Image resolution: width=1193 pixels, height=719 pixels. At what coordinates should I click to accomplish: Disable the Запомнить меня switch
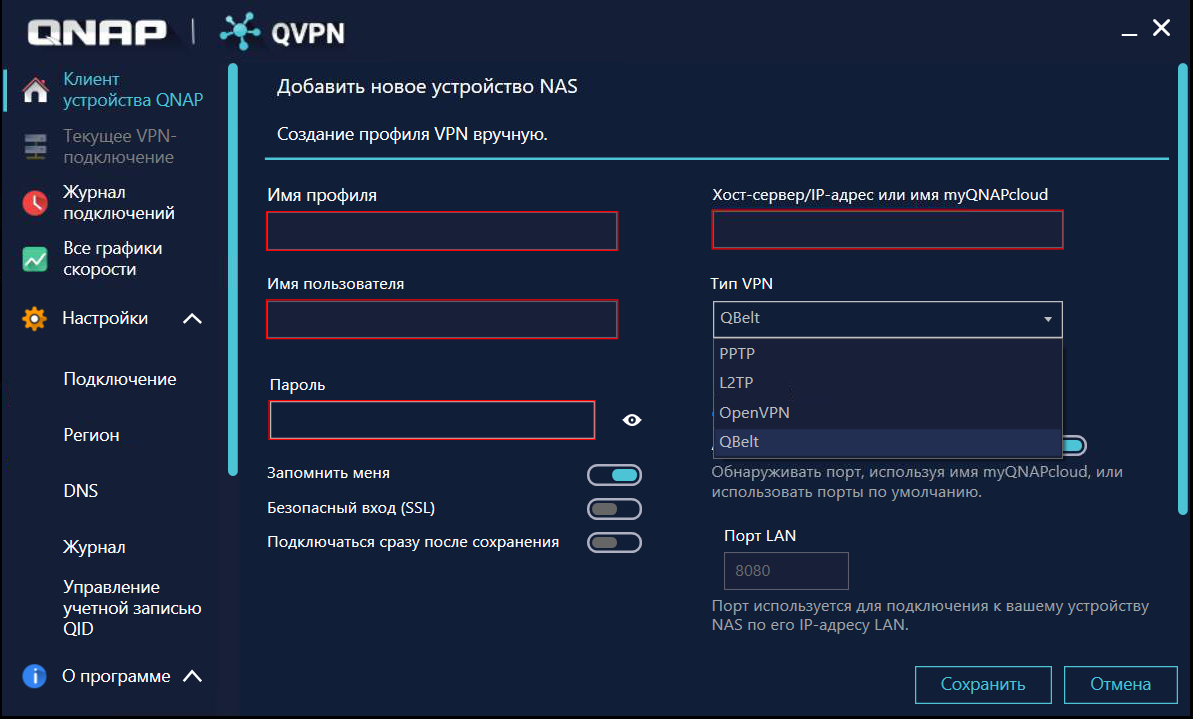pyautogui.click(x=614, y=475)
